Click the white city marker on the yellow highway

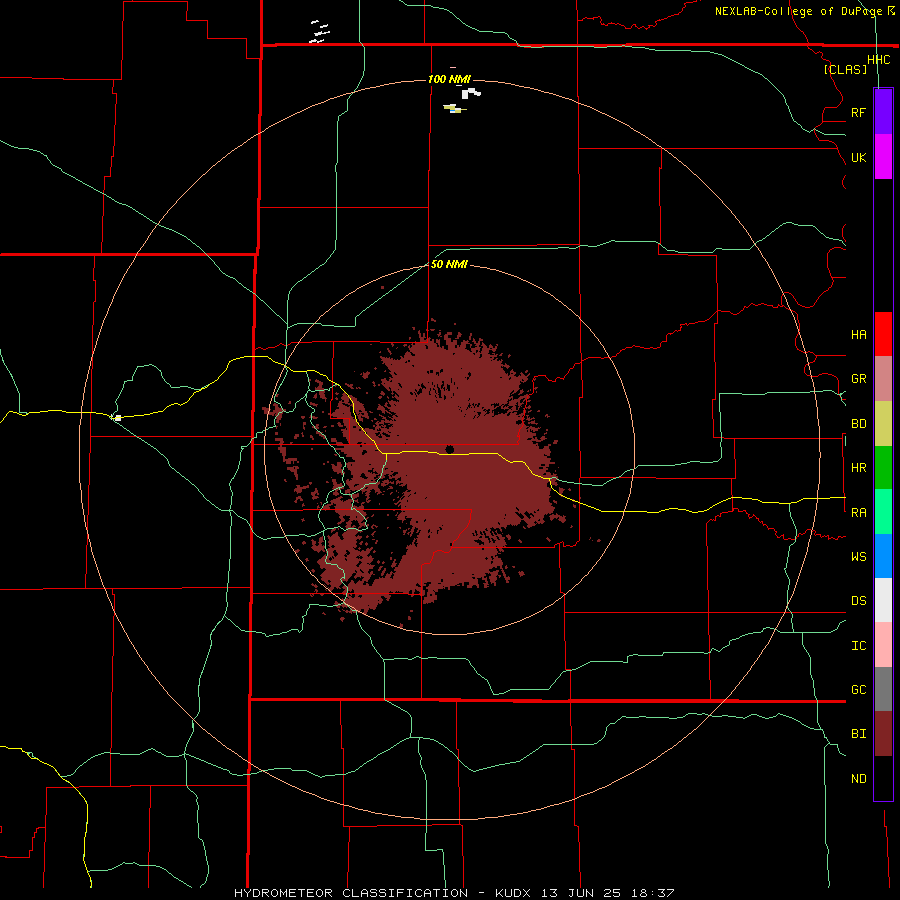click(118, 418)
